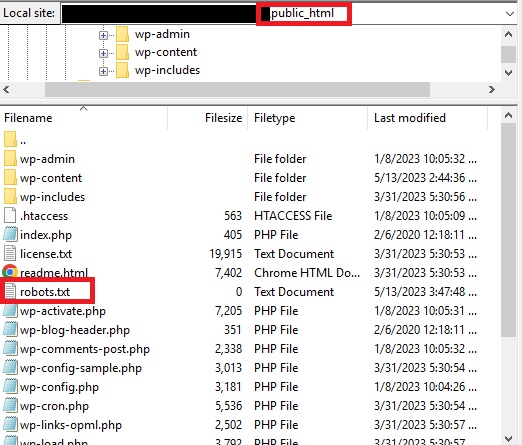
Task: Click the .htaccess file icon
Action: (10, 216)
